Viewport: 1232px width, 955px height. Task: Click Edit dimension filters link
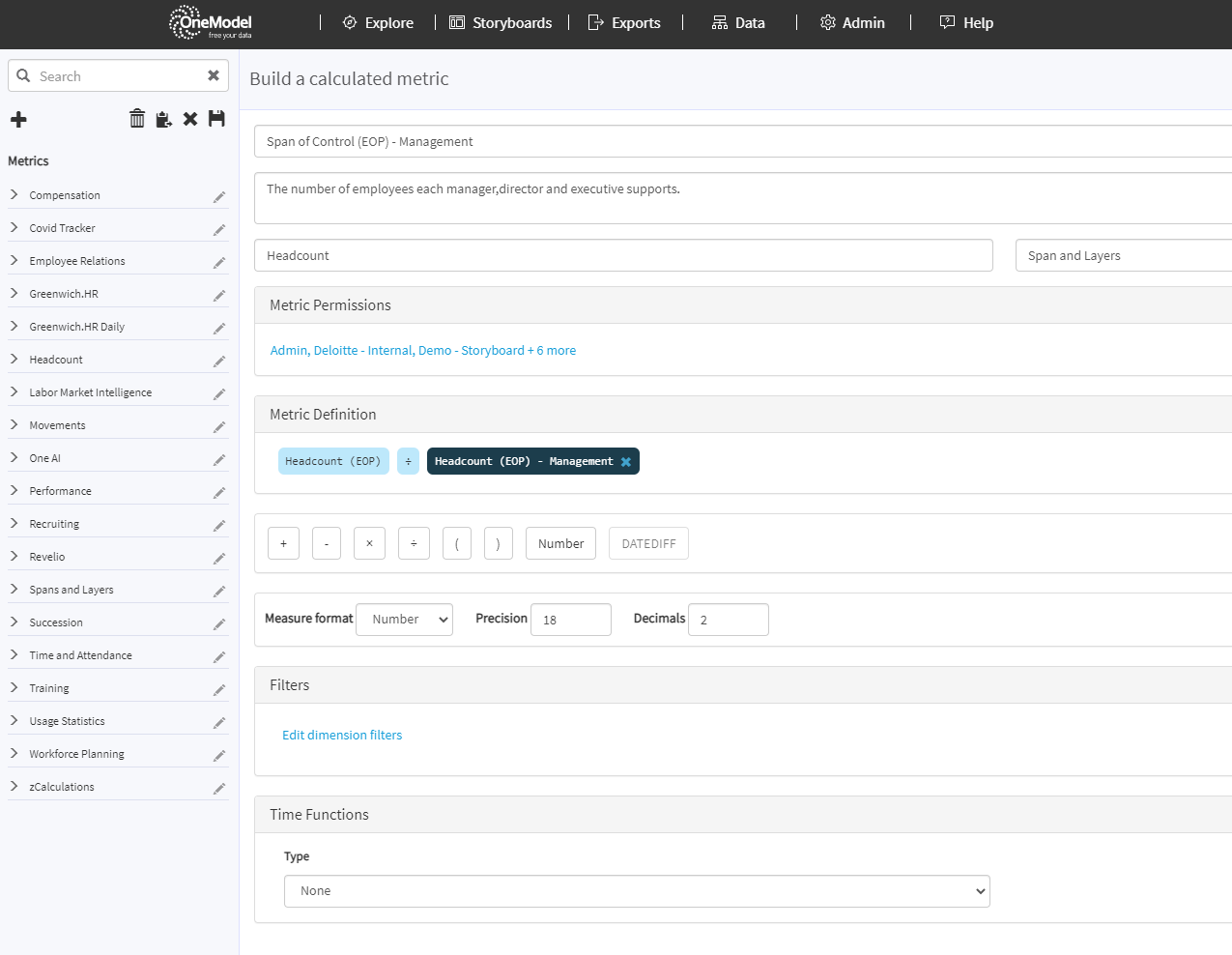(342, 736)
